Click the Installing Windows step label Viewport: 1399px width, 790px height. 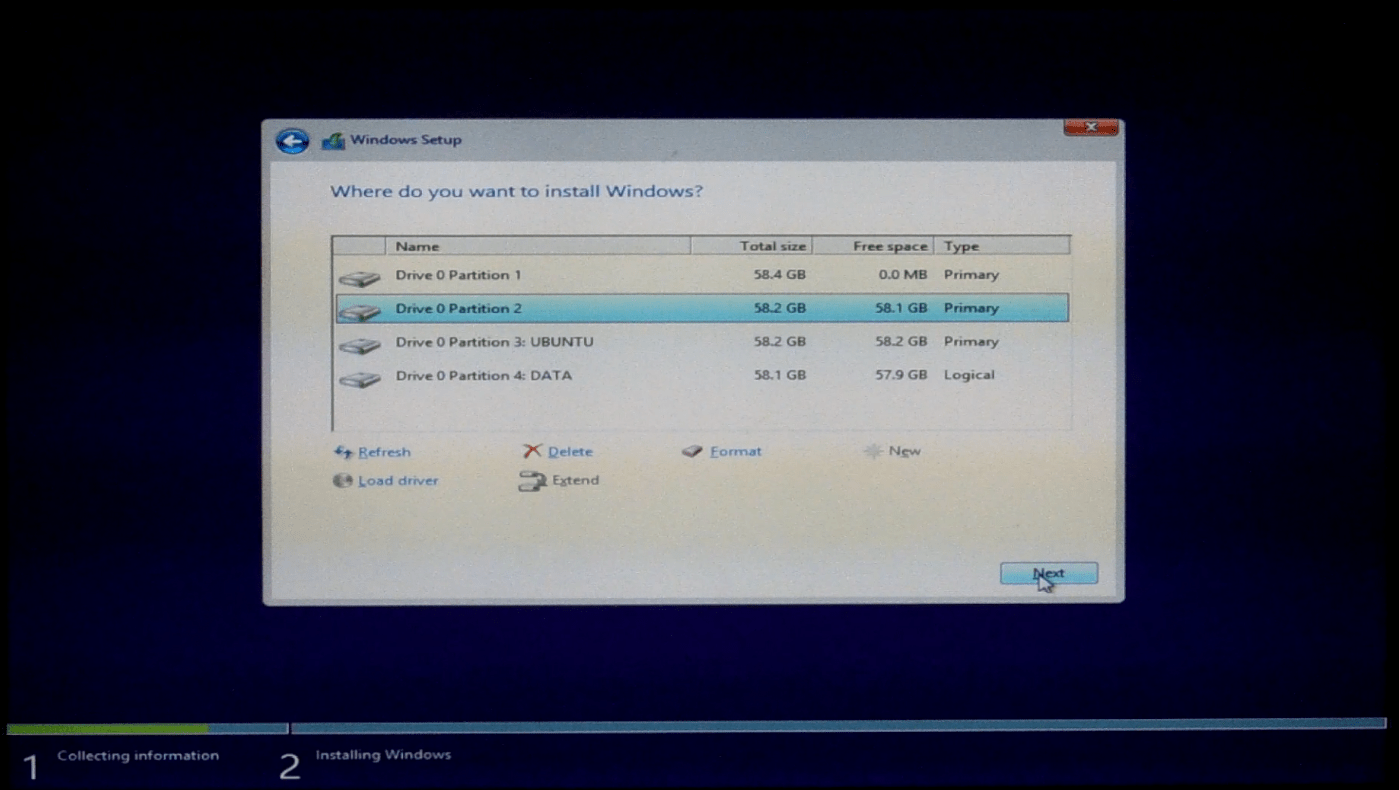click(x=383, y=755)
